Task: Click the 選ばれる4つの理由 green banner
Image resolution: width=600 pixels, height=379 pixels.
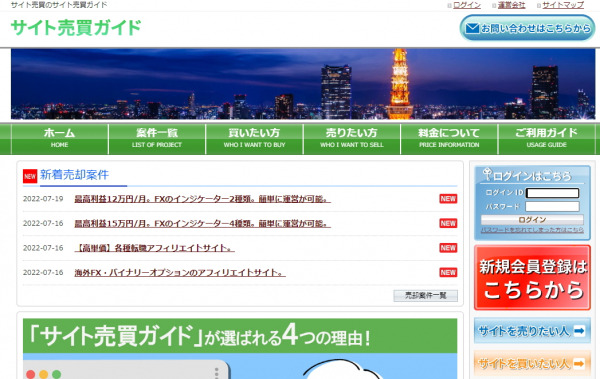Action: pos(240,336)
